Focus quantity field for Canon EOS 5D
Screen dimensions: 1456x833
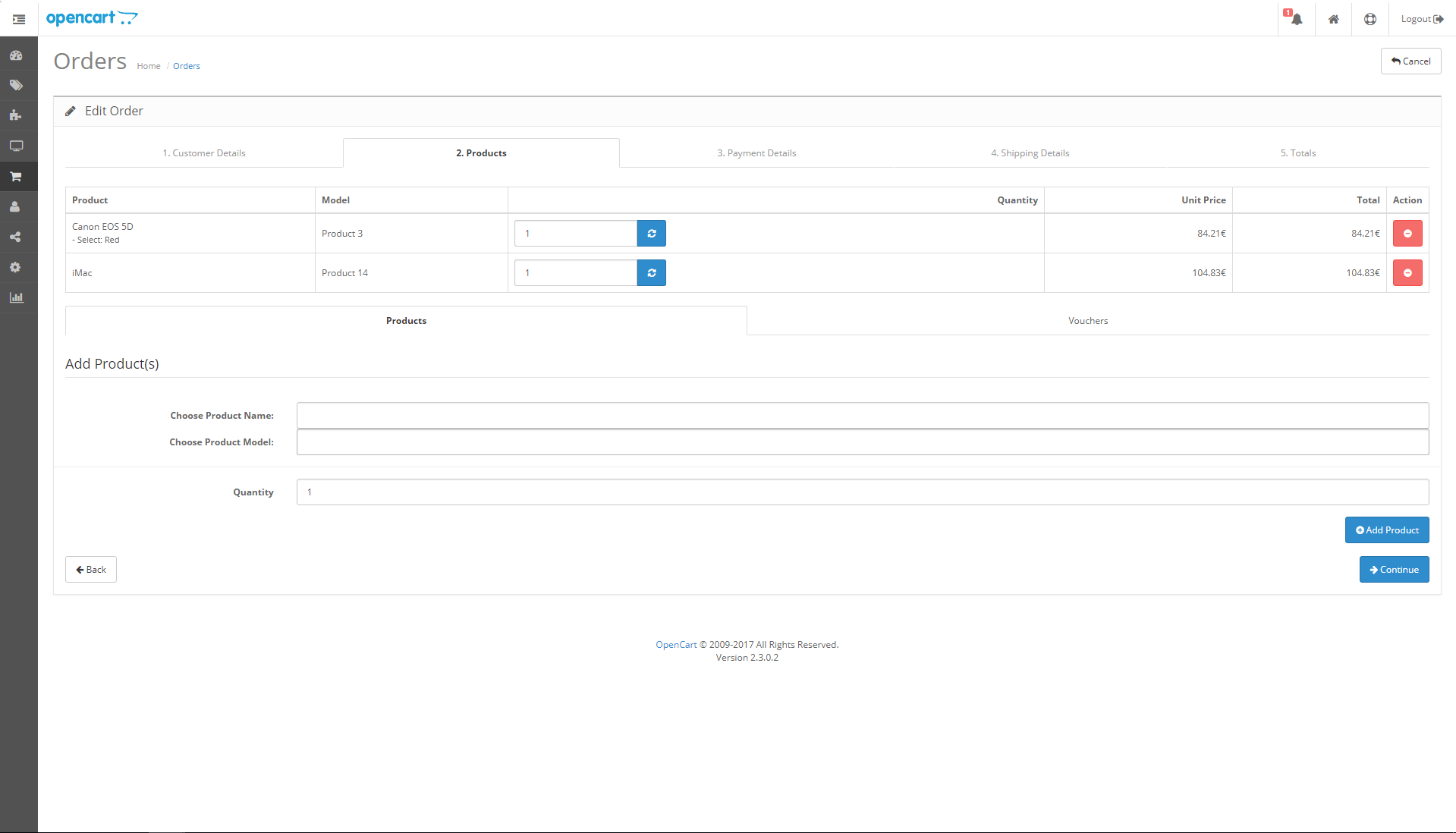[576, 234]
